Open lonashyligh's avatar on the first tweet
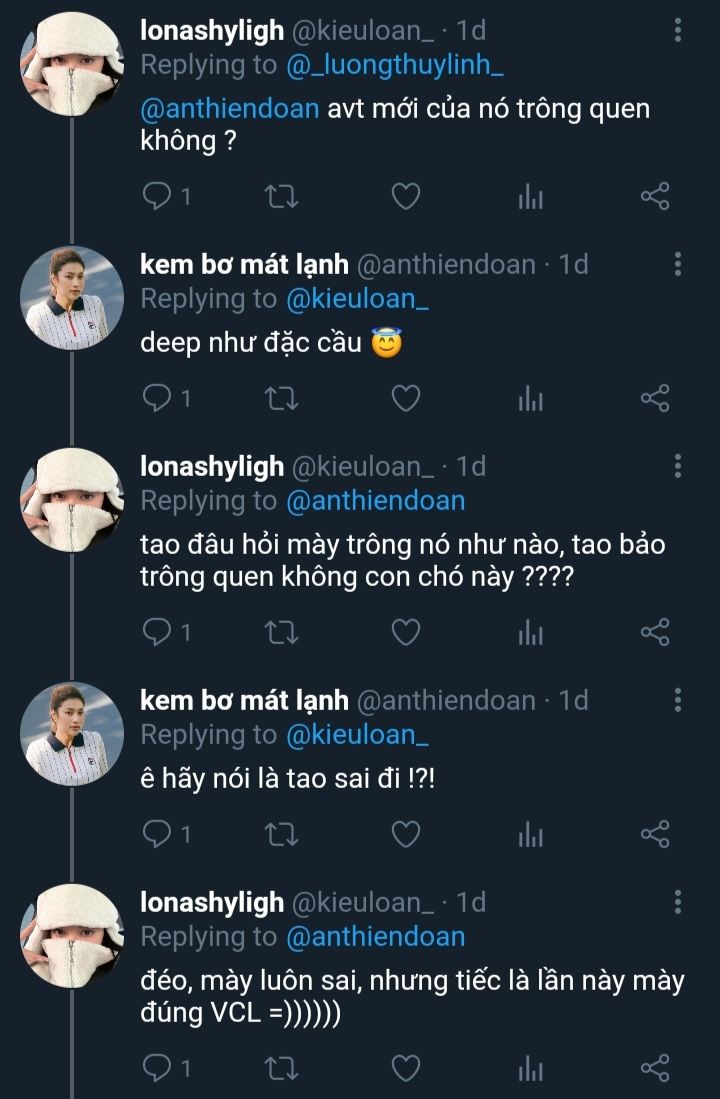The height and width of the screenshot is (1099, 720). click(72, 62)
